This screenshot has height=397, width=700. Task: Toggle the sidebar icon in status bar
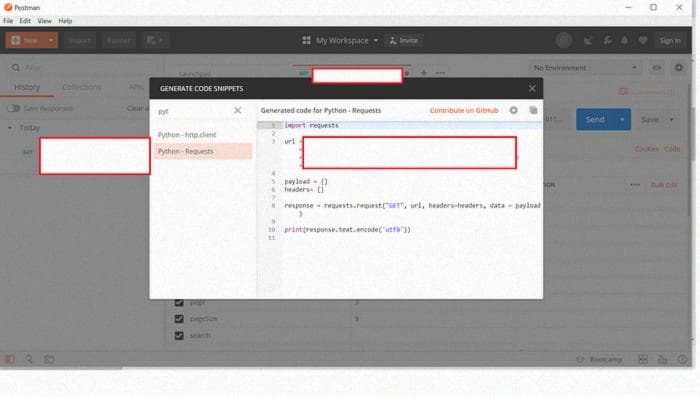(10, 359)
